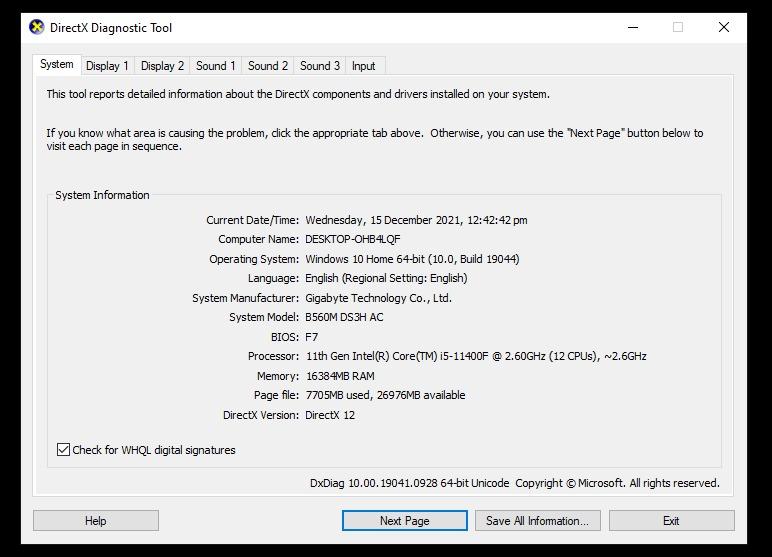
Task: Click the 'DirectX Version:' label
Action: click(x=261, y=415)
